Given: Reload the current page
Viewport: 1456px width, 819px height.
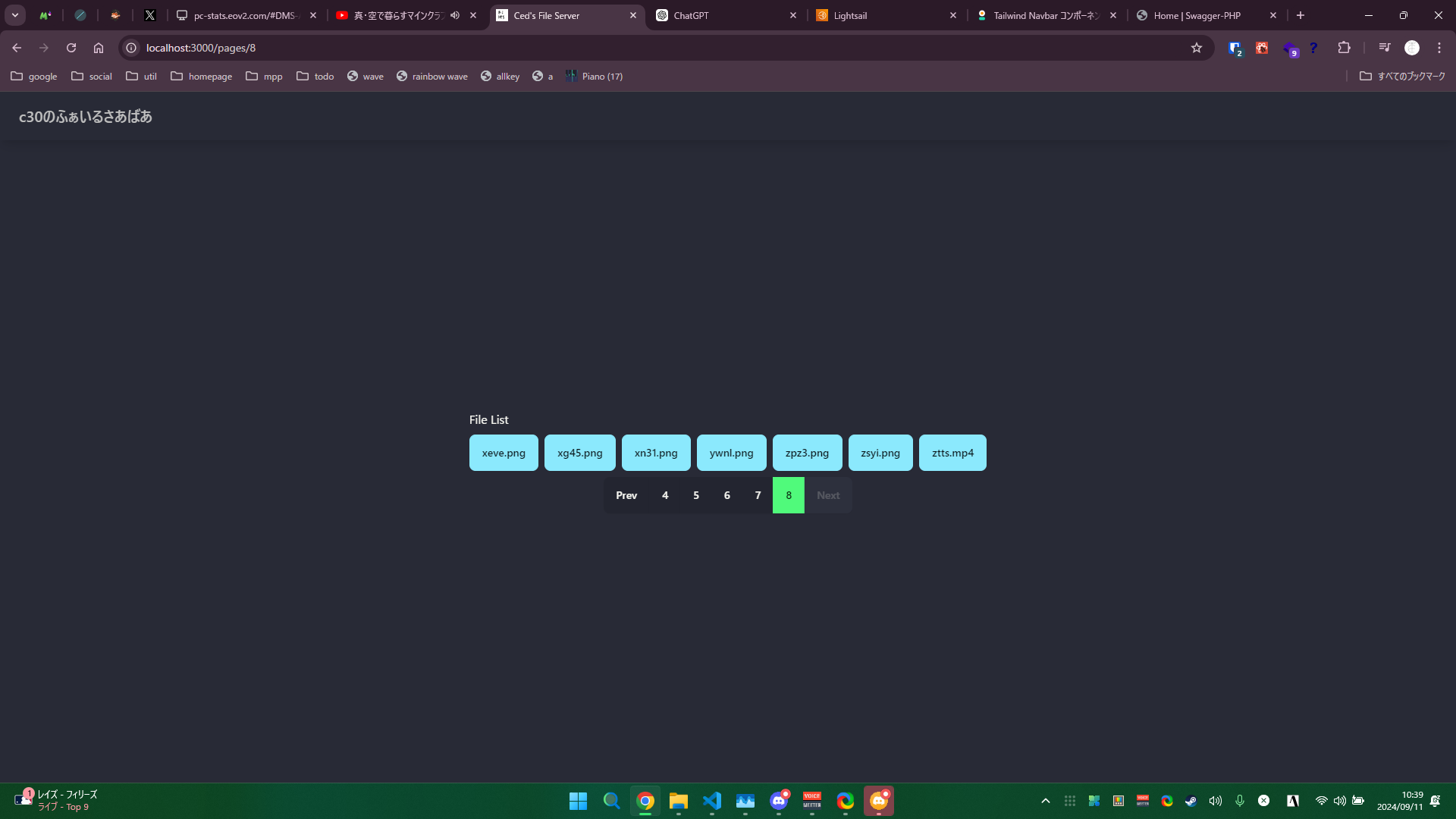Looking at the screenshot, I should (x=71, y=48).
